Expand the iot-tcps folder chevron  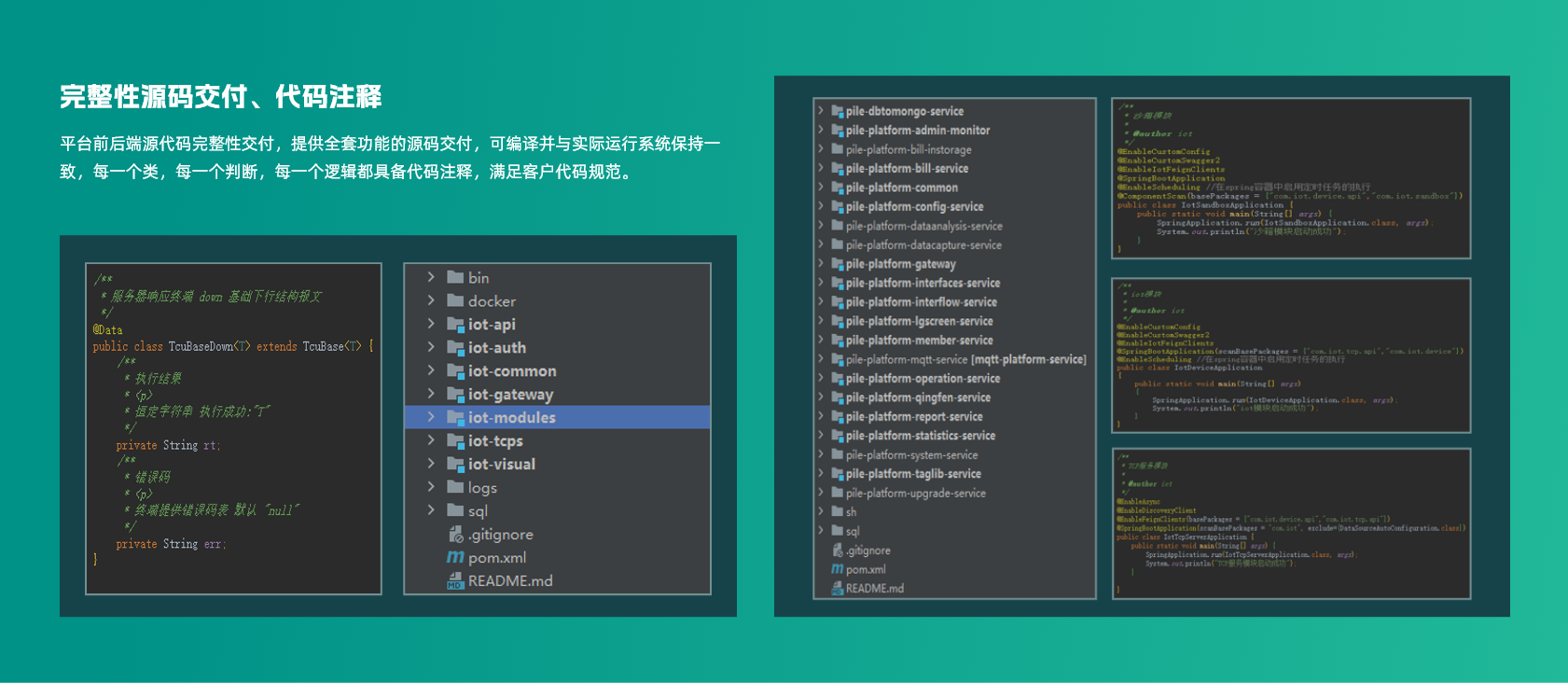coord(430,439)
